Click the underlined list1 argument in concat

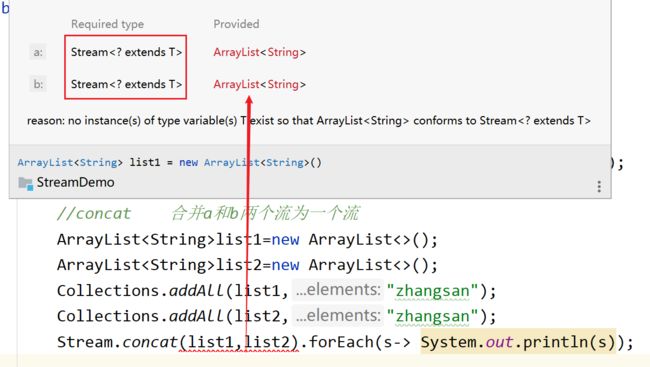210,342
